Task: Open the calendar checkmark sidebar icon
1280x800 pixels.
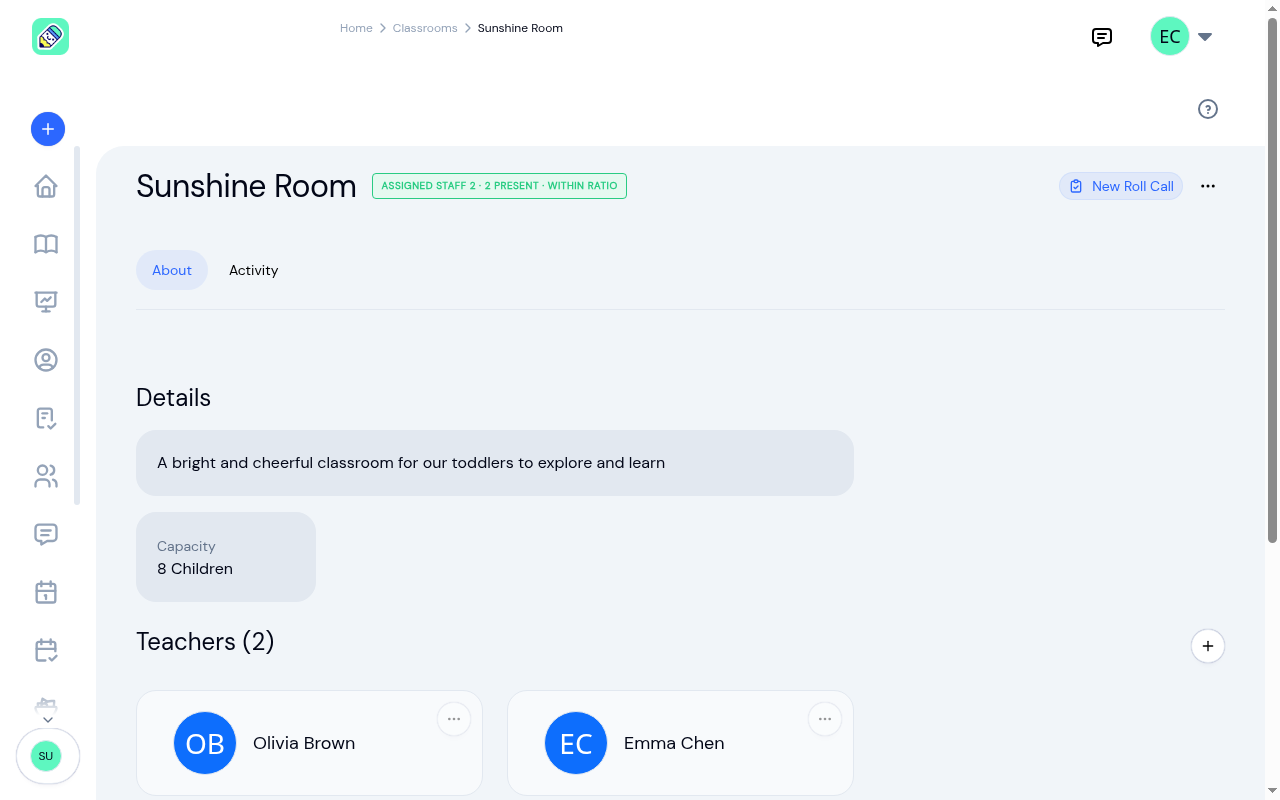Action: (x=46, y=650)
